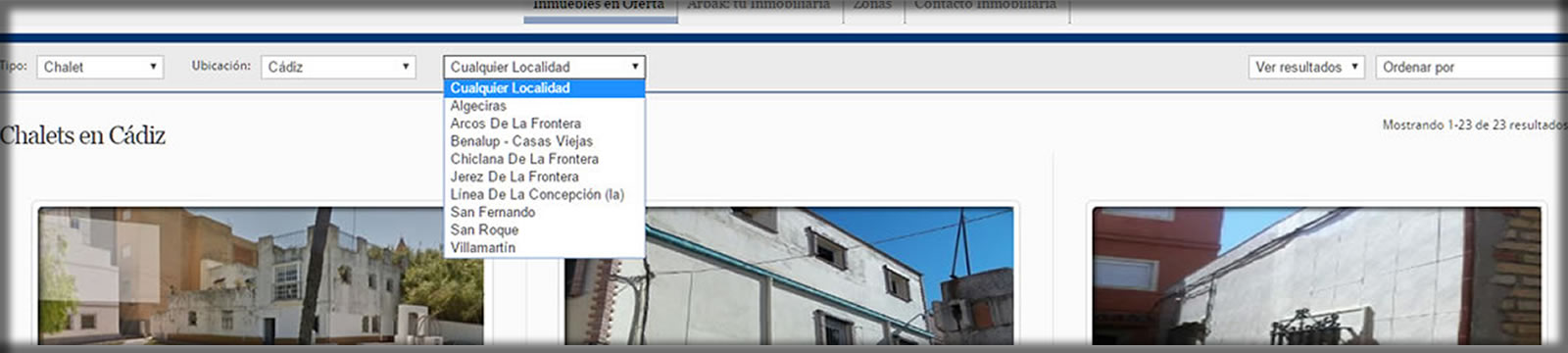Collapse the Cualquier Localidad combo box

(x=544, y=67)
